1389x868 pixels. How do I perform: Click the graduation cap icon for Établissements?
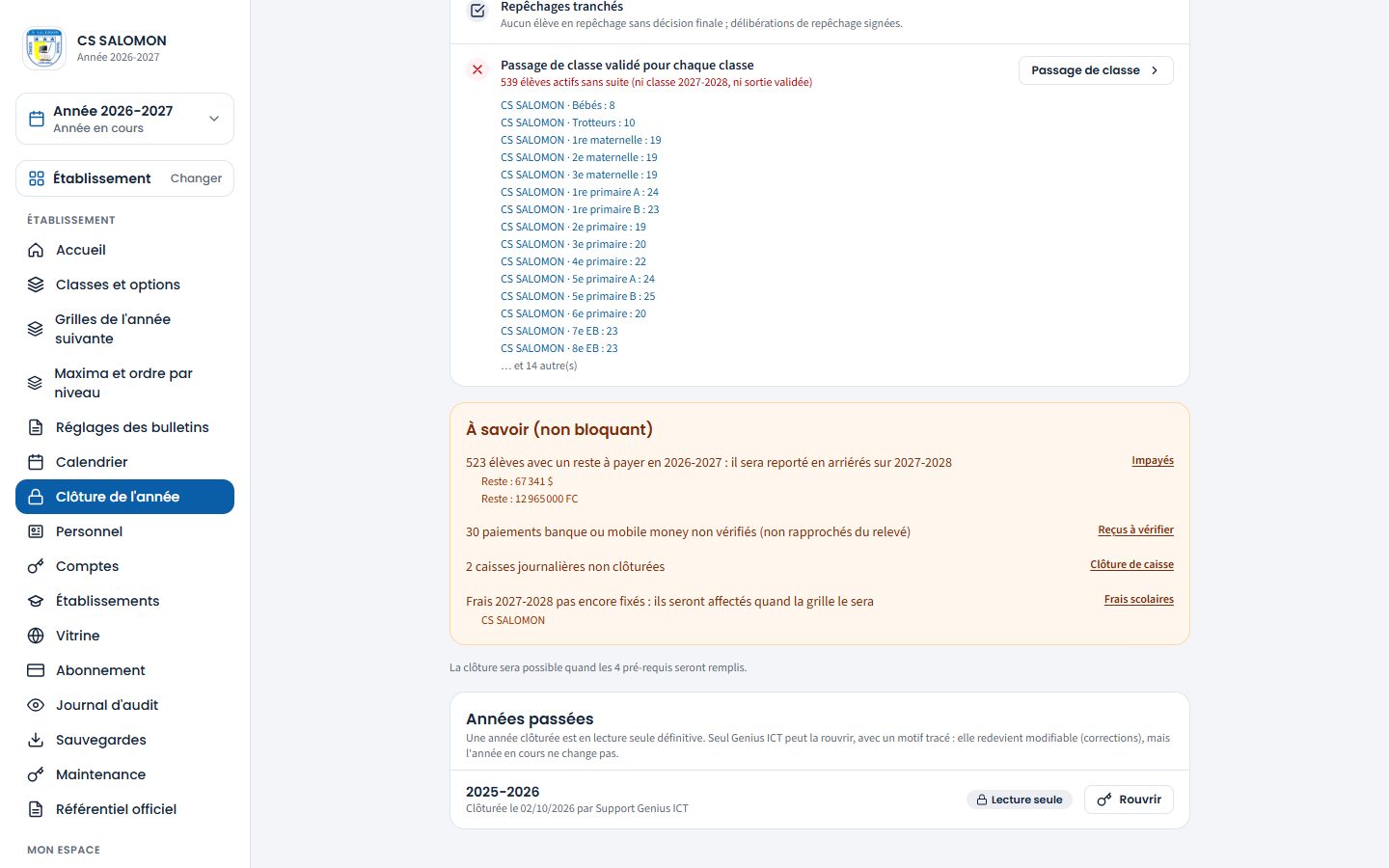coord(36,601)
